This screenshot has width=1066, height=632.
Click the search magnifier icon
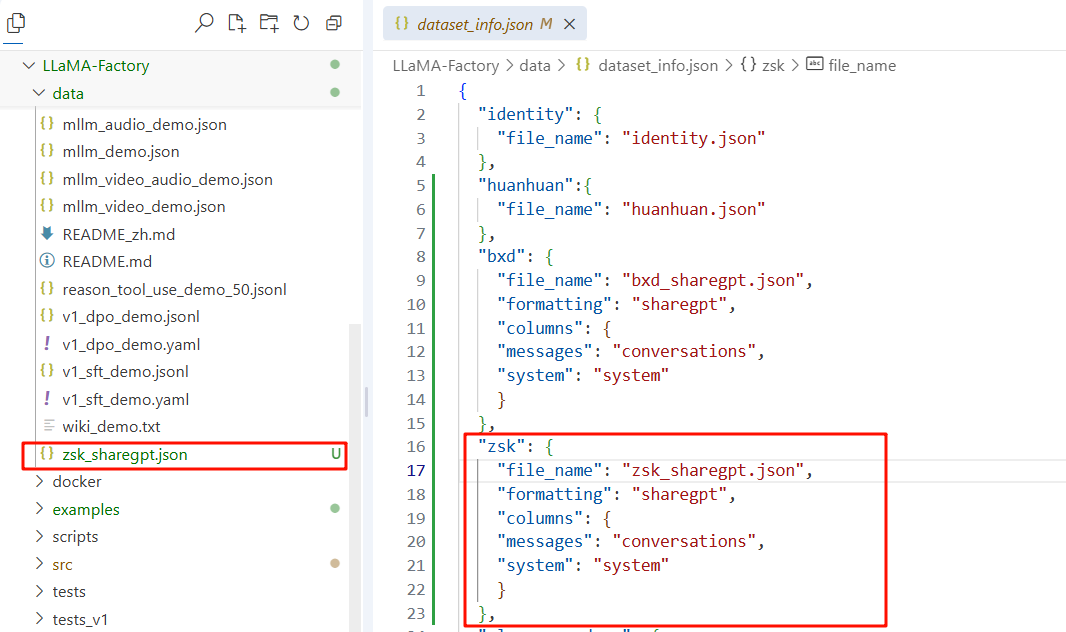point(204,23)
